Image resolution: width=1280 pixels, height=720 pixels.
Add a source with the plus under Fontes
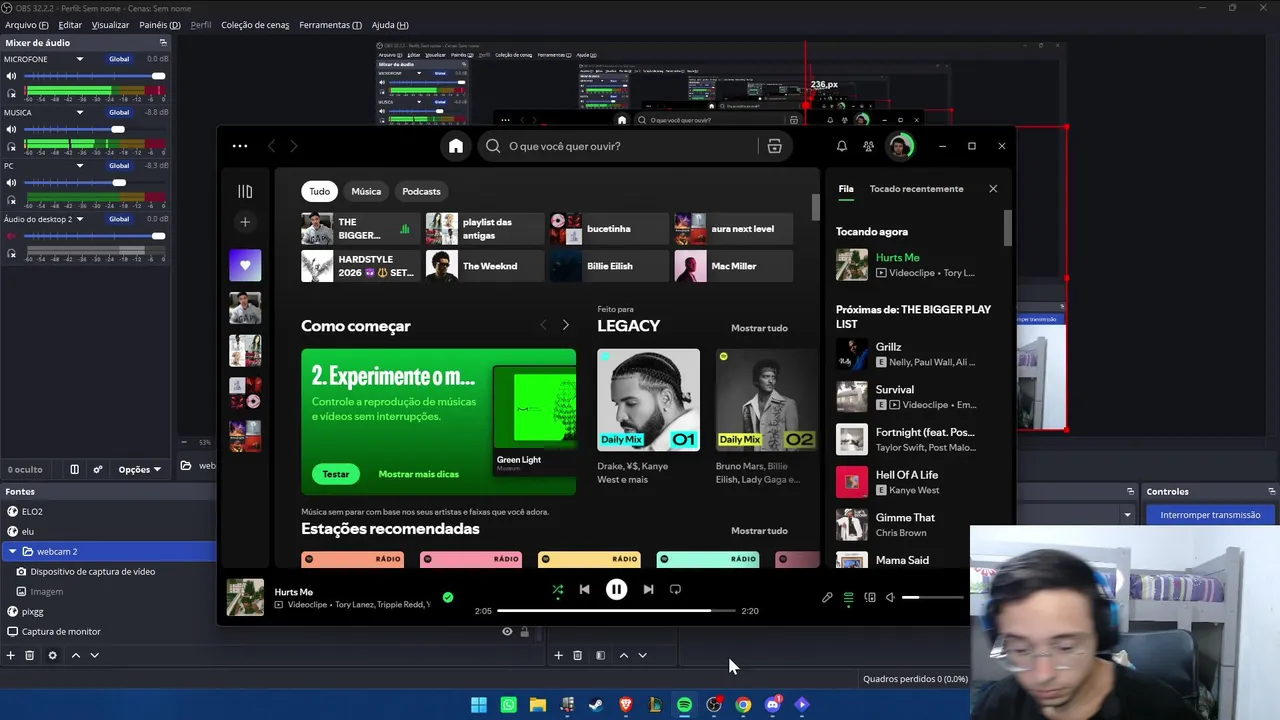tap(11, 655)
